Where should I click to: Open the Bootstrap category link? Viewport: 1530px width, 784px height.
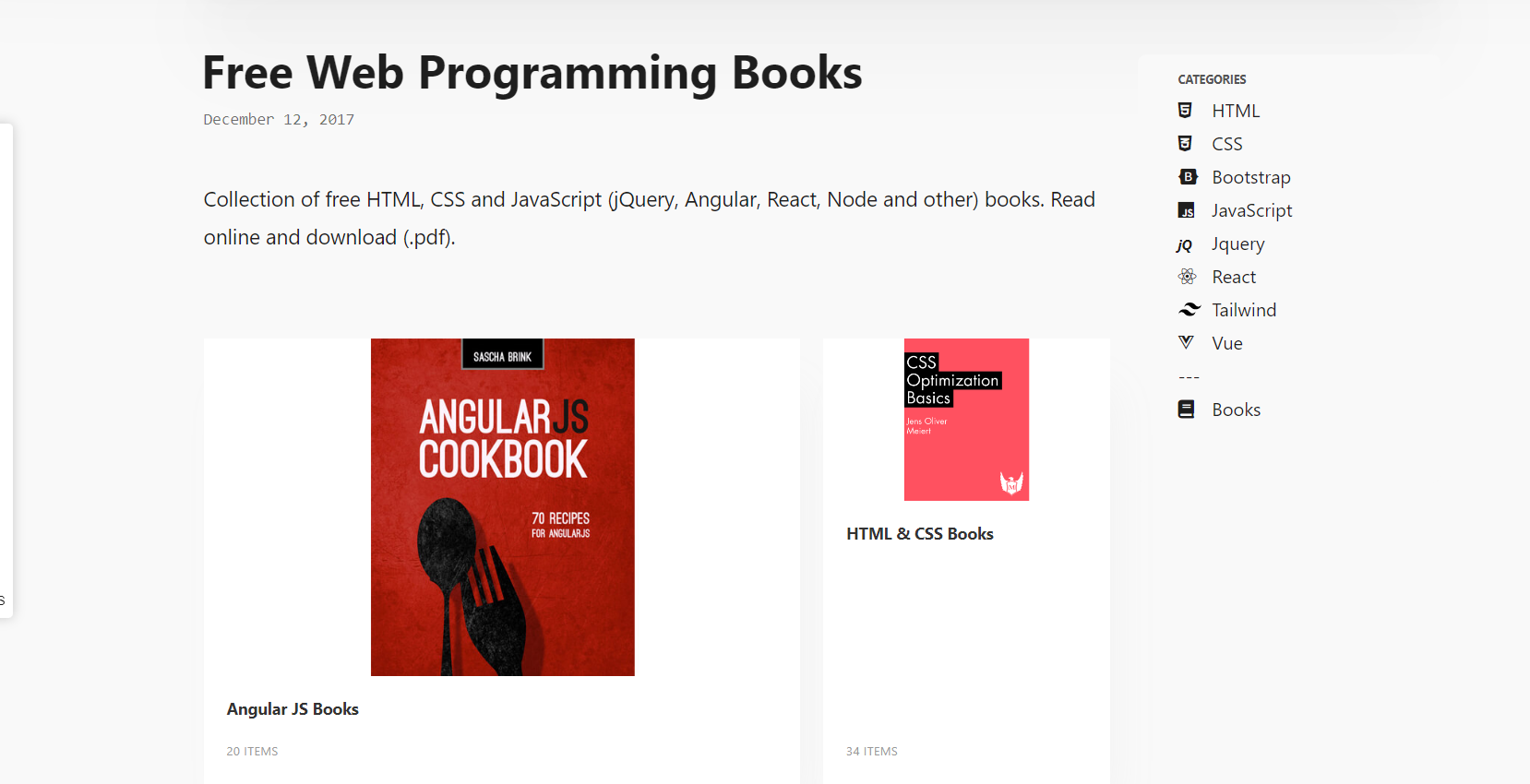(1250, 177)
